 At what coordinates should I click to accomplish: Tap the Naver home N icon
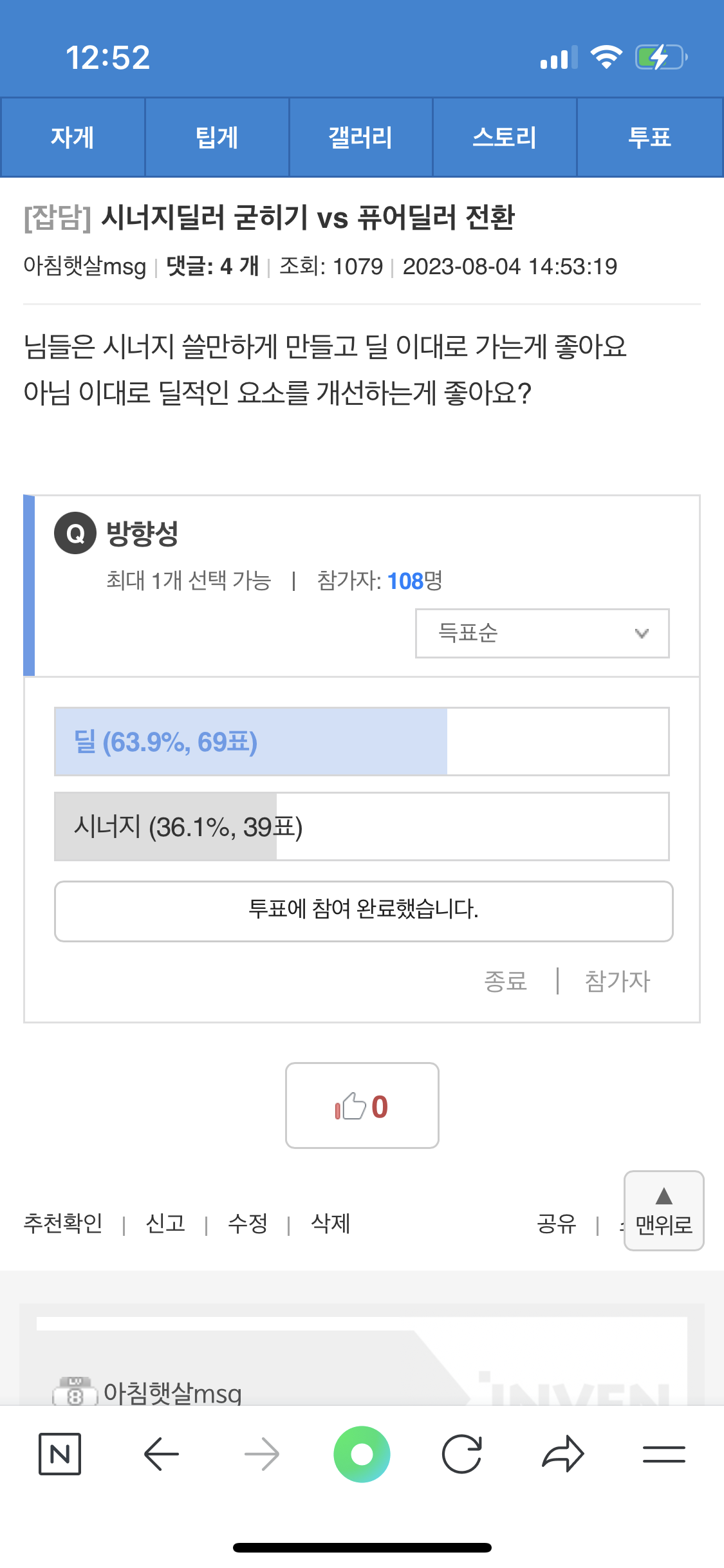pos(60,1454)
